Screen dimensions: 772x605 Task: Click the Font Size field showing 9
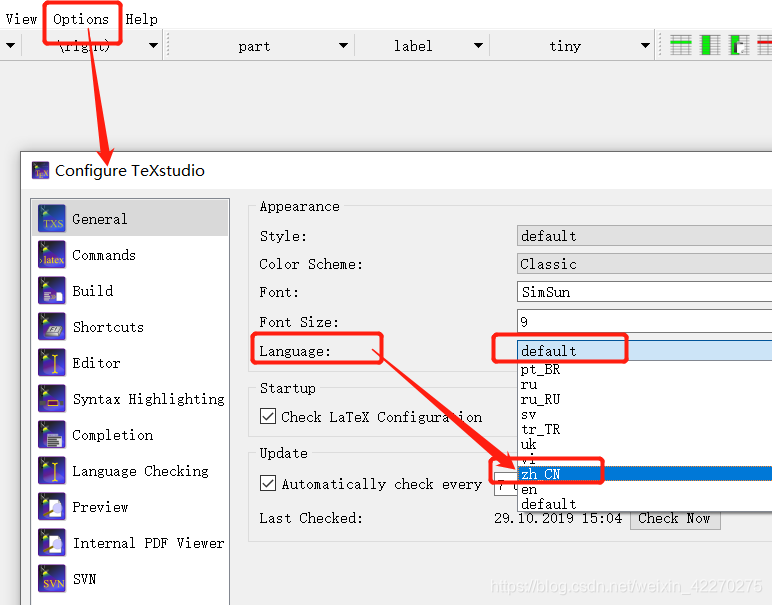pos(644,321)
